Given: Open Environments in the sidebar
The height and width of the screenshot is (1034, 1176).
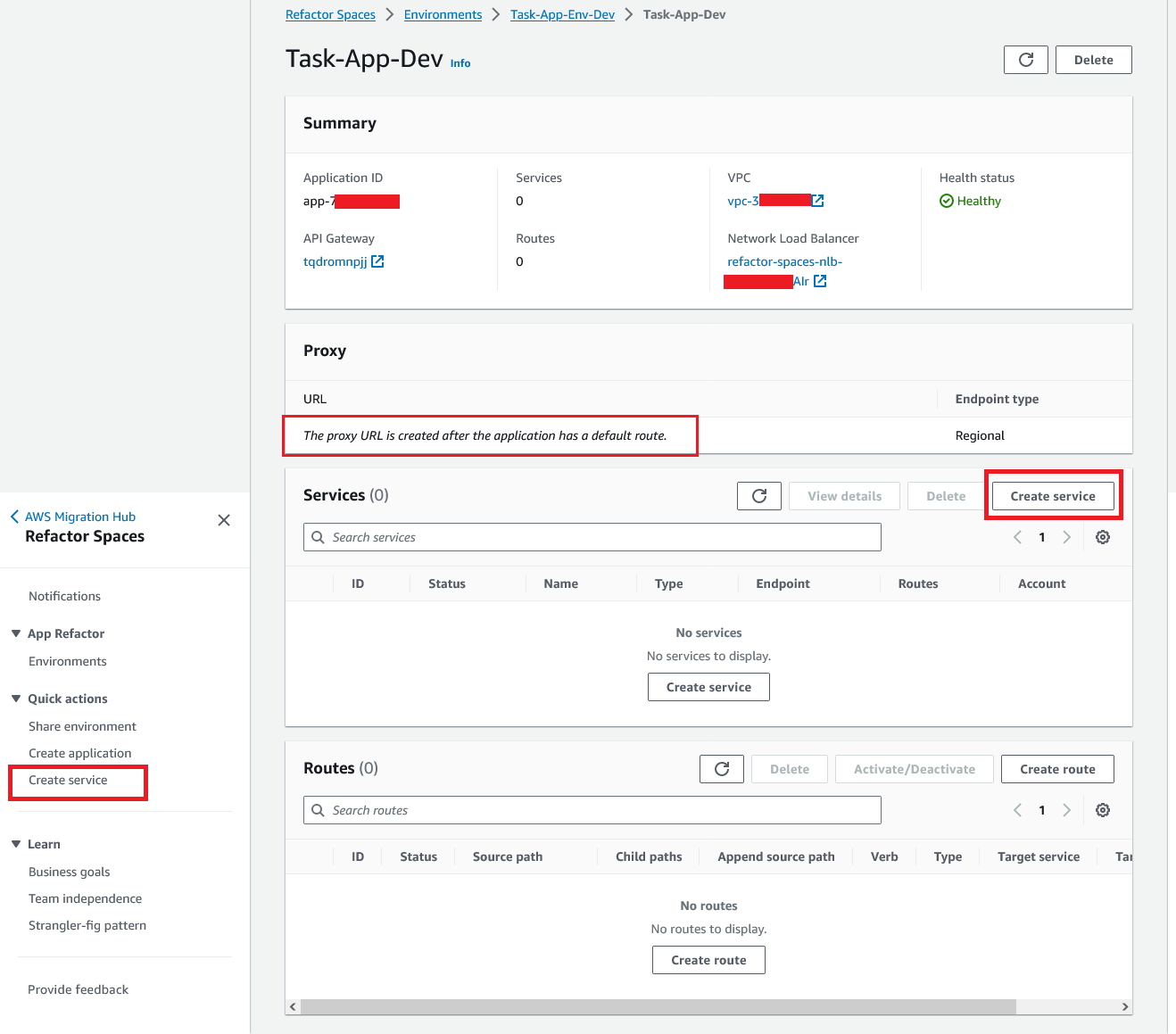Looking at the screenshot, I should click(x=68, y=661).
